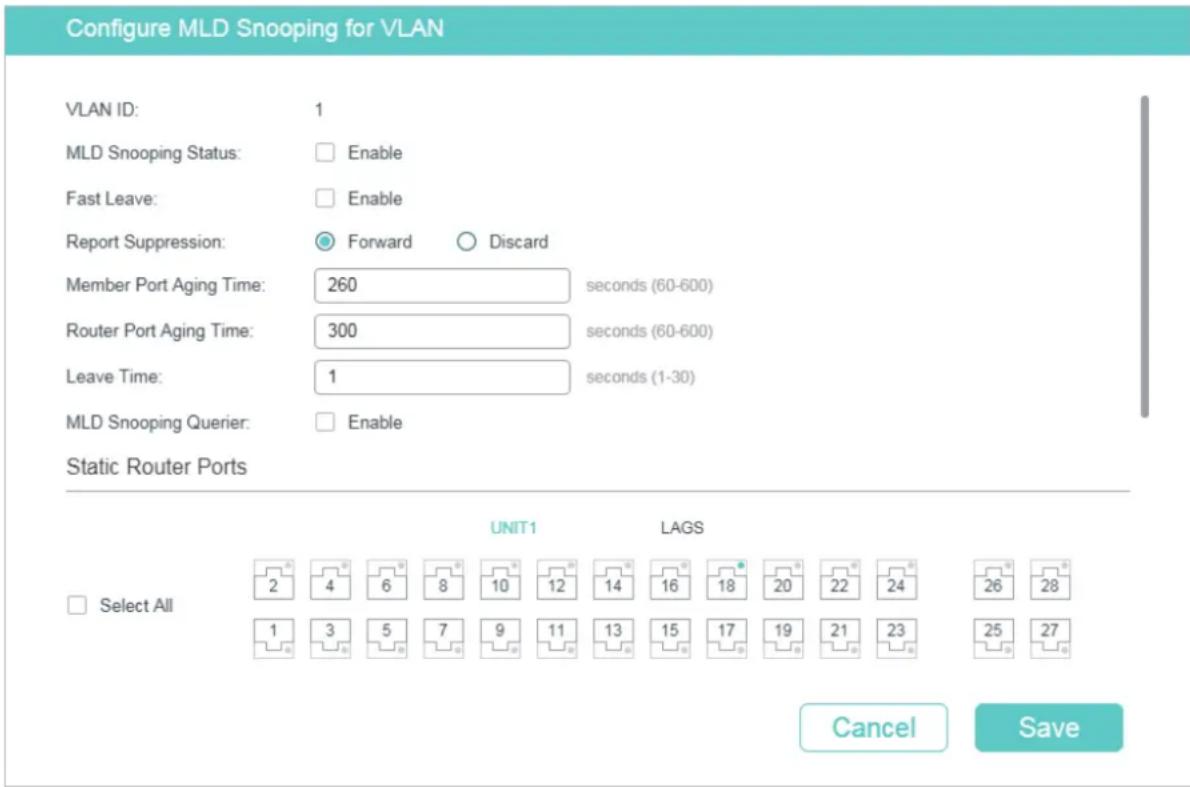This screenshot has width=1190, height=787.
Task: Select port 28 icon
Action: click(x=1050, y=580)
